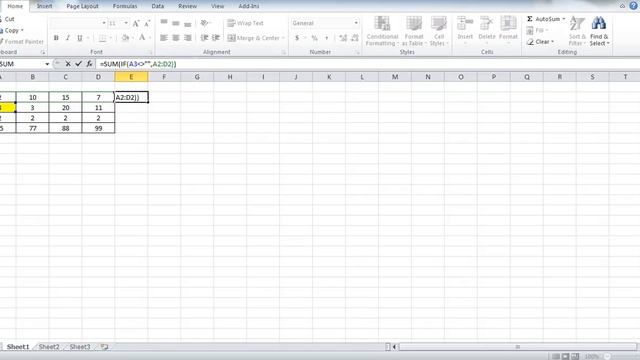Open the Add-Ins tab

(x=249, y=6)
